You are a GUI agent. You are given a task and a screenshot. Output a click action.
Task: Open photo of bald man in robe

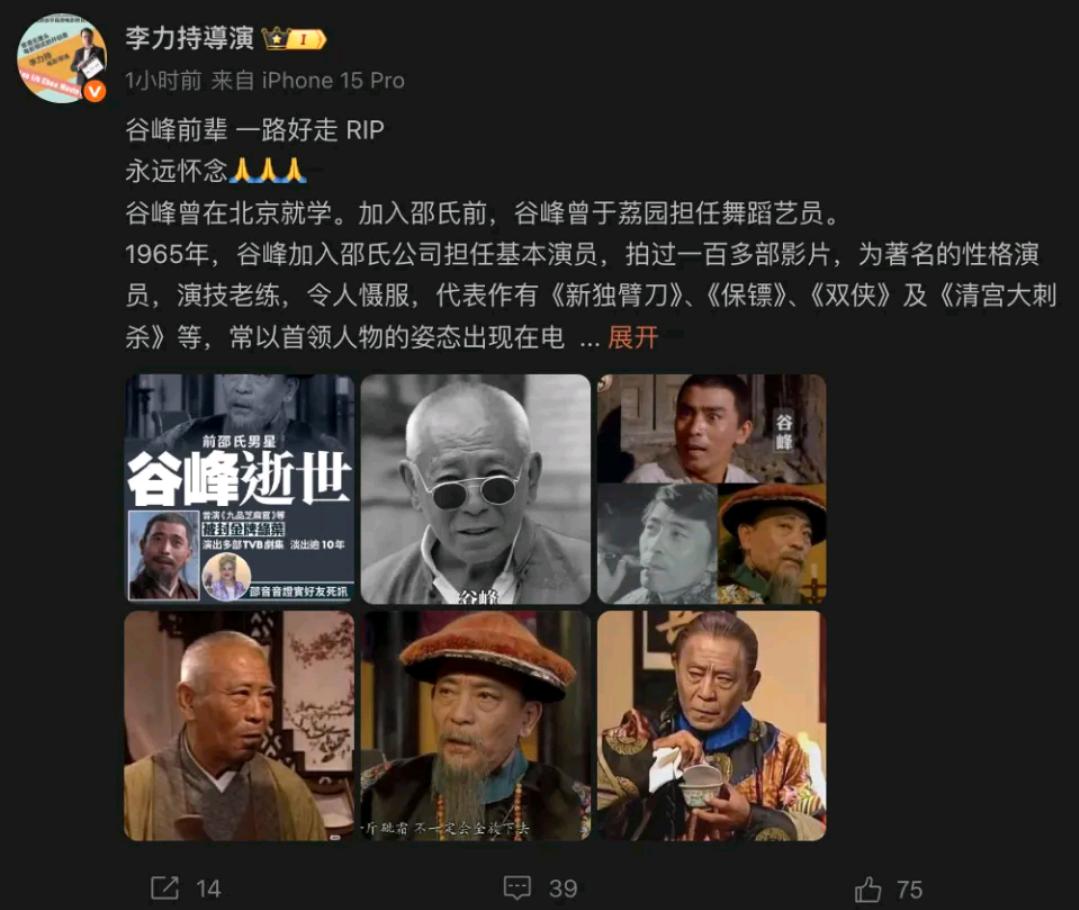point(239,726)
